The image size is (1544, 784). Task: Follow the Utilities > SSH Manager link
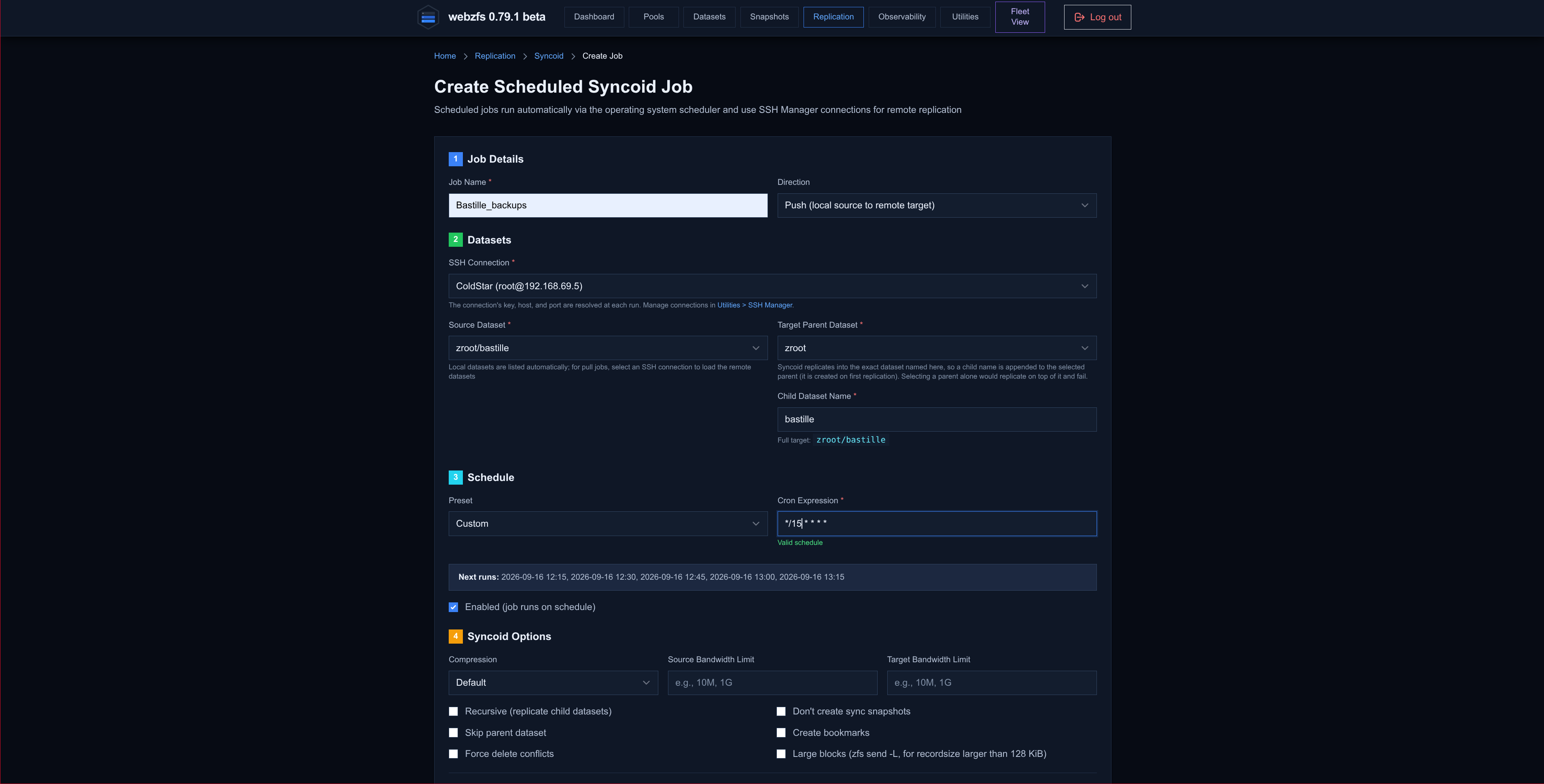(x=755, y=305)
